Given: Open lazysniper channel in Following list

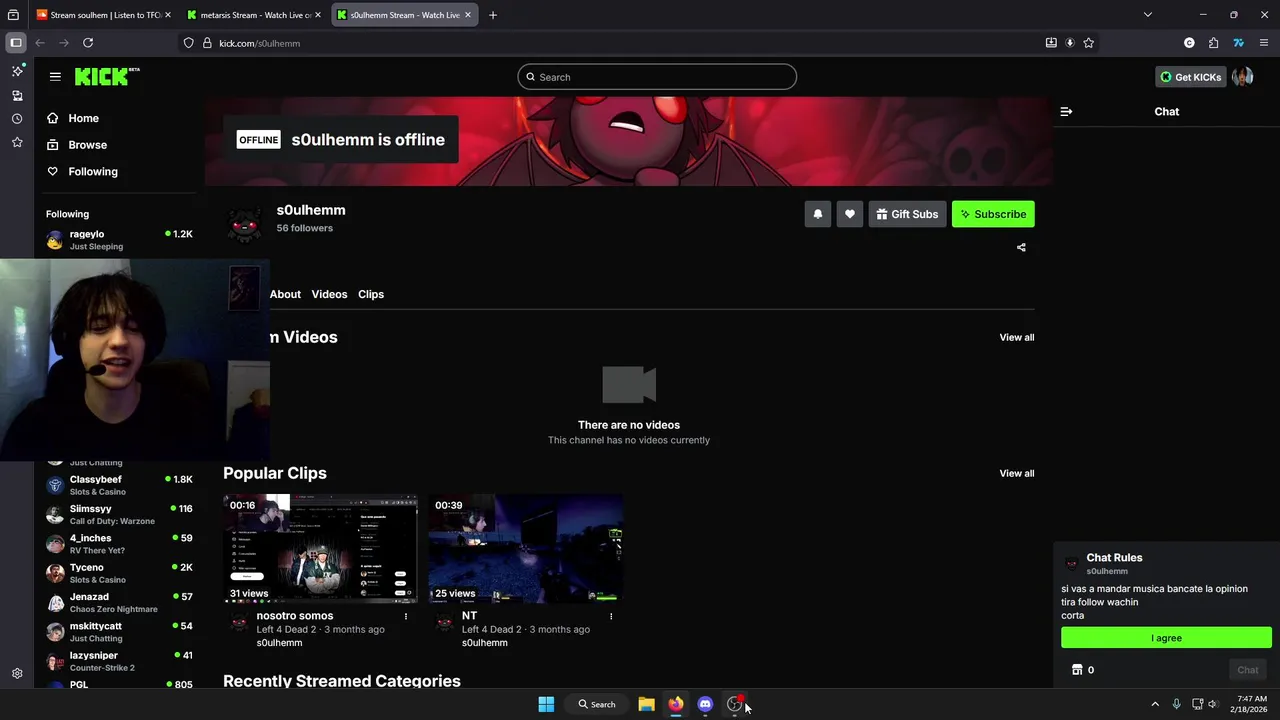Looking at the screenshot, I should pos(119,661).
